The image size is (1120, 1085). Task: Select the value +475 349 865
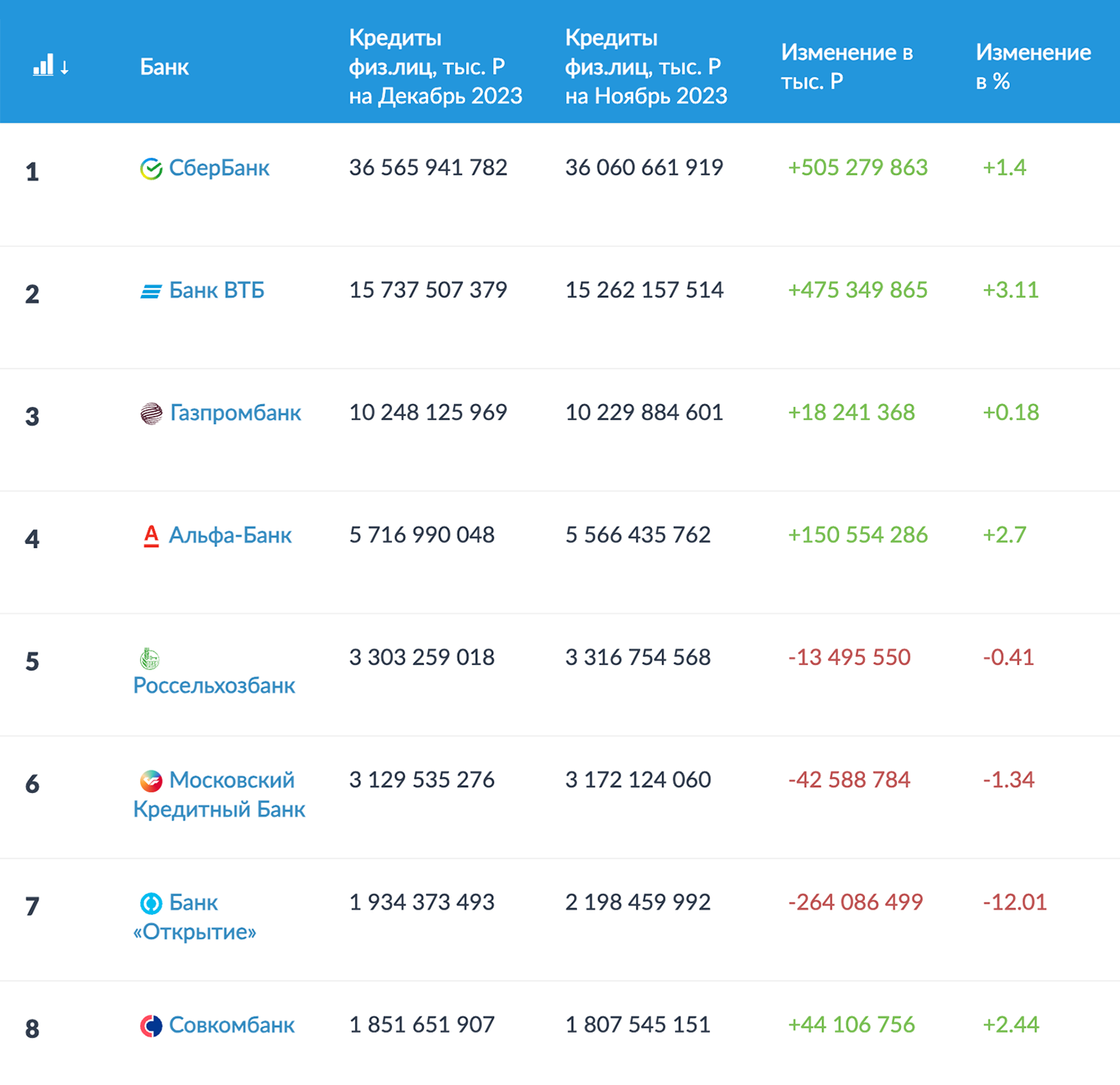click(x=858, y=290)
